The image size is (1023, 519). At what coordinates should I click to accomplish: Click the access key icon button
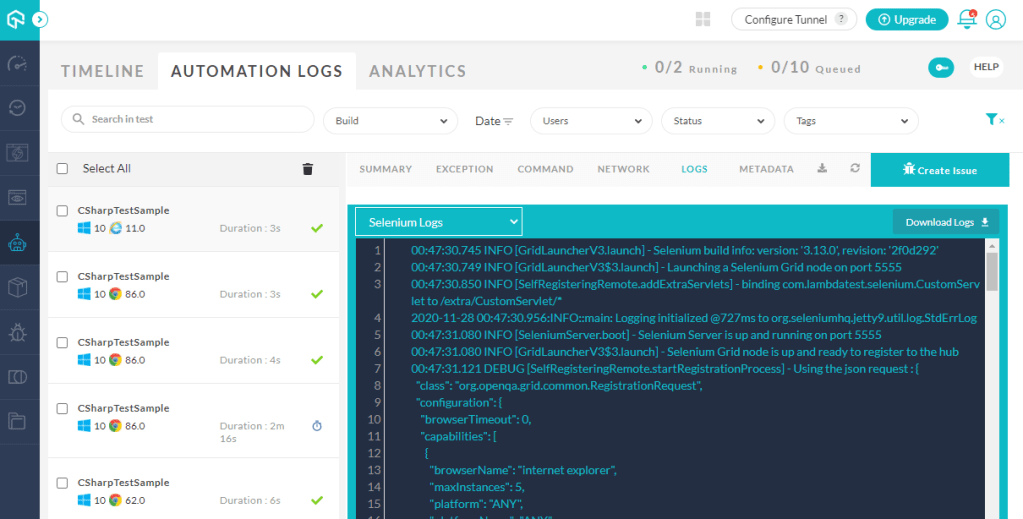[940, 67]
